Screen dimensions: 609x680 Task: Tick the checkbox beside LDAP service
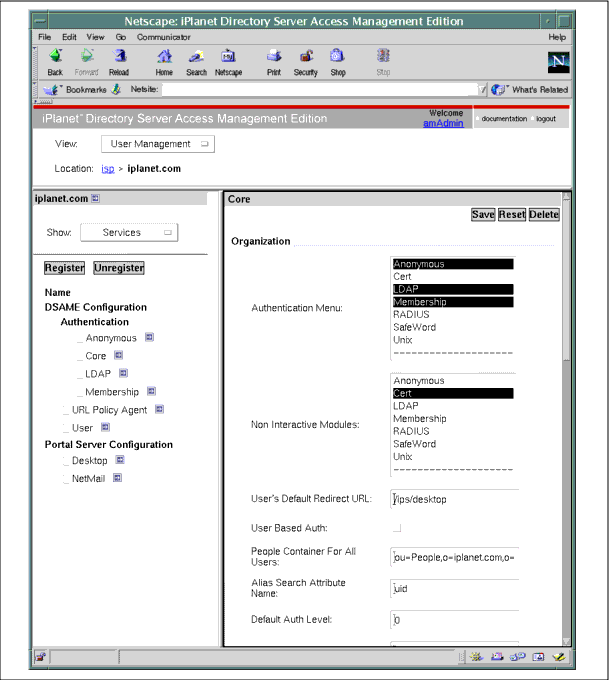click(x=79, y=375)
